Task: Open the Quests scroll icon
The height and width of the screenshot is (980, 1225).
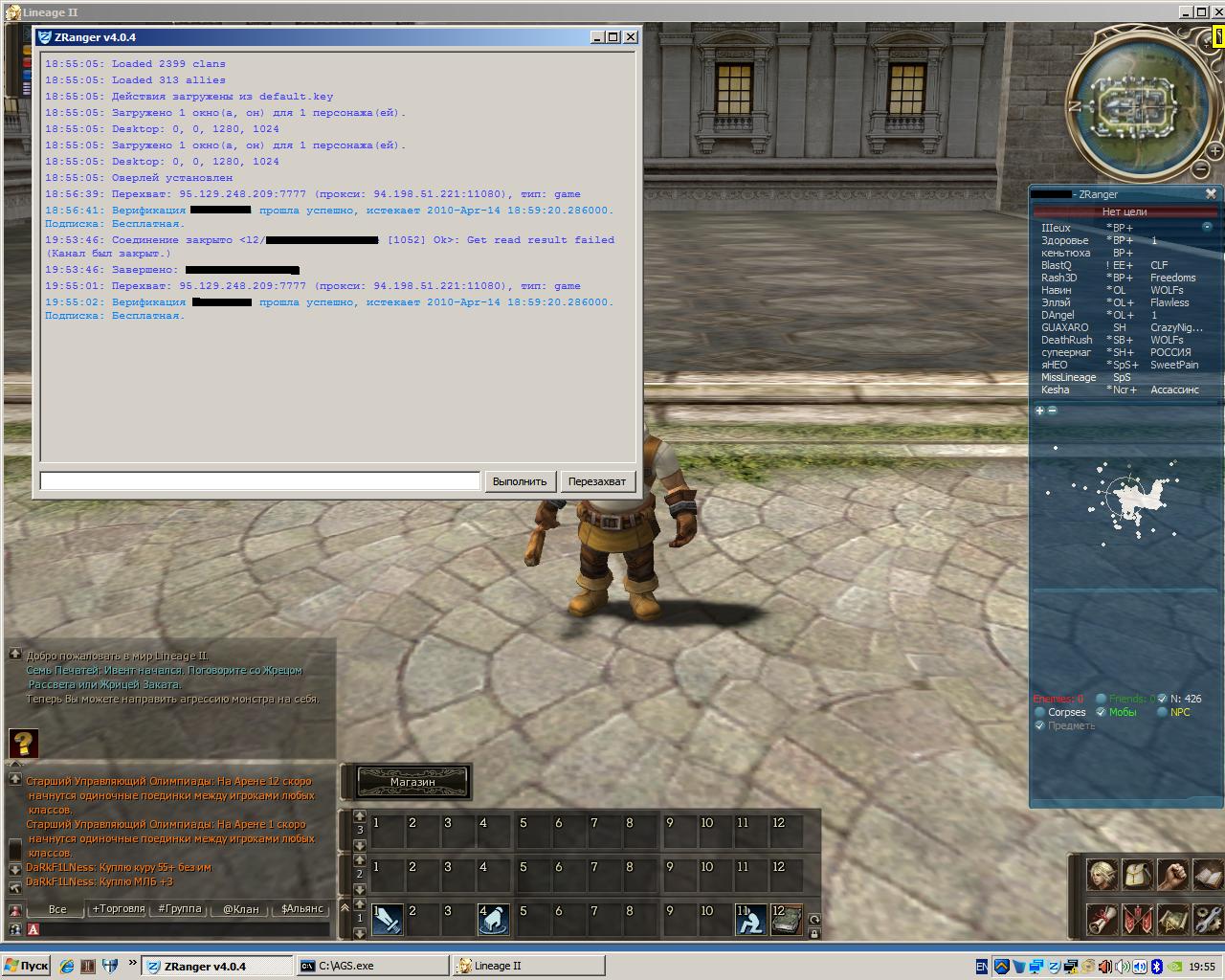Action: pyautogui.click(x=1102, y=920)
